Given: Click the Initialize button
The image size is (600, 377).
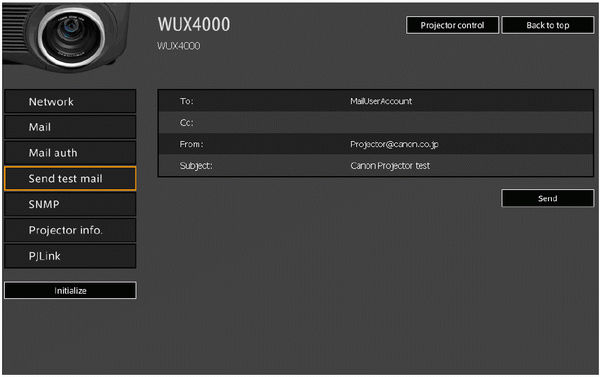Looking at the screenshot, I should click(70, 291).
